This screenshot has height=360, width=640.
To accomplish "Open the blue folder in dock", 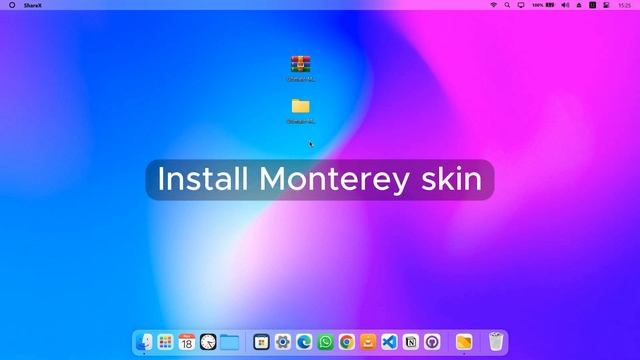I will tap(229, 342).
